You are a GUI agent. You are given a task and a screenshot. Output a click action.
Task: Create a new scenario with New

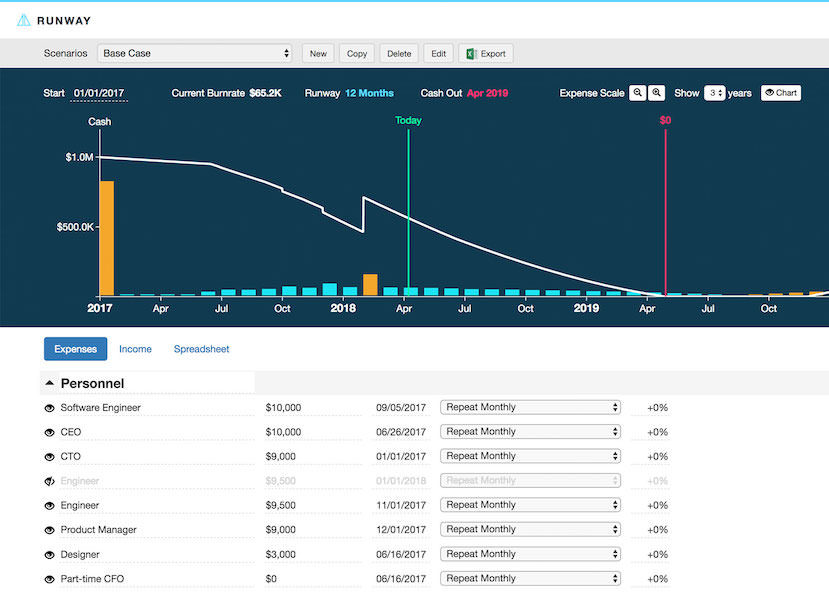(x=318, y=54)
